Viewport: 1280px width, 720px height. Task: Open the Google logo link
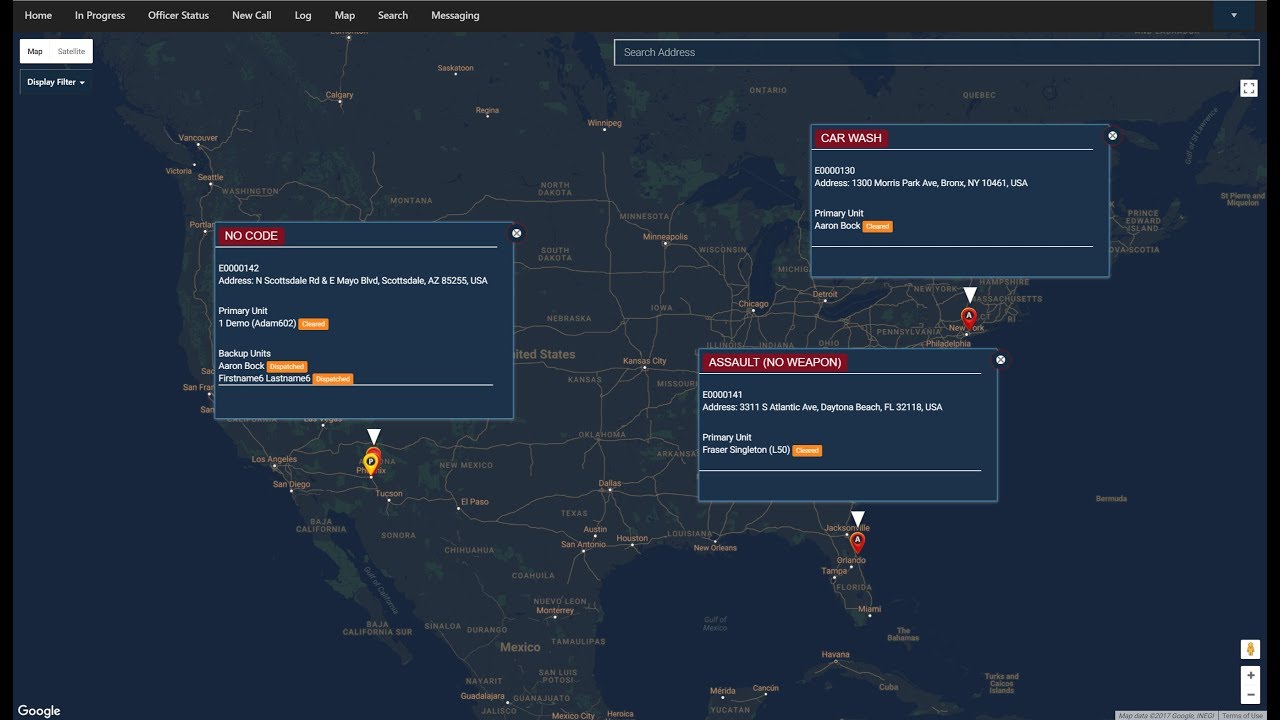click(x=39, y=711)
